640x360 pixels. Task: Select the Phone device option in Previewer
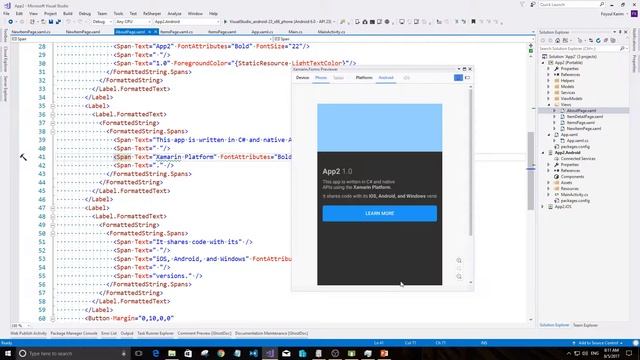click(x=321, y=78)
